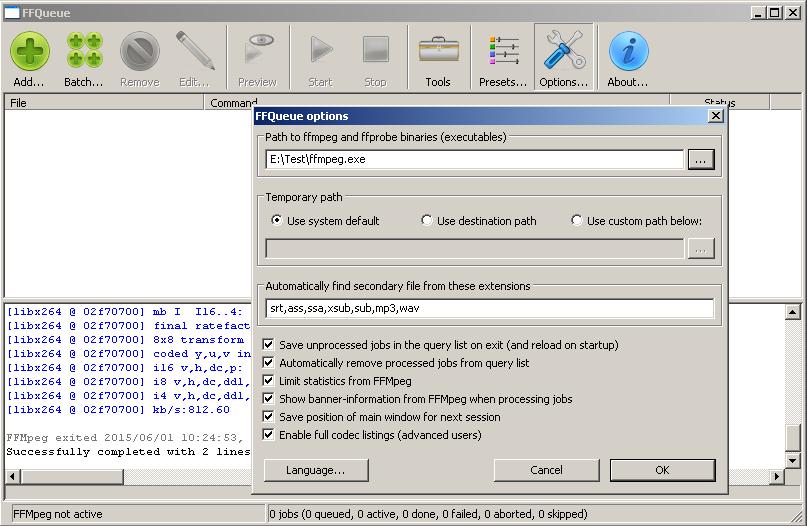
Task: Click Cancel in FFQueue options
Action: pos(547,470)
